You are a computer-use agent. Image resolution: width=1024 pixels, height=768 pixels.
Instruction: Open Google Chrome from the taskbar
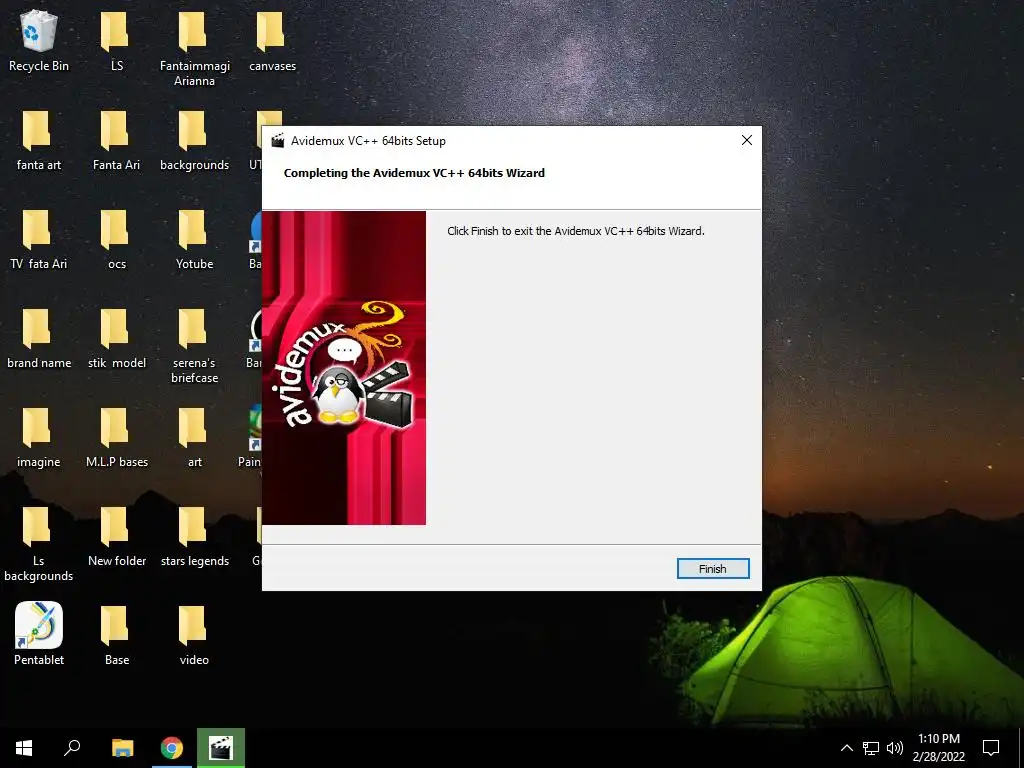click(x=172, y=748)
